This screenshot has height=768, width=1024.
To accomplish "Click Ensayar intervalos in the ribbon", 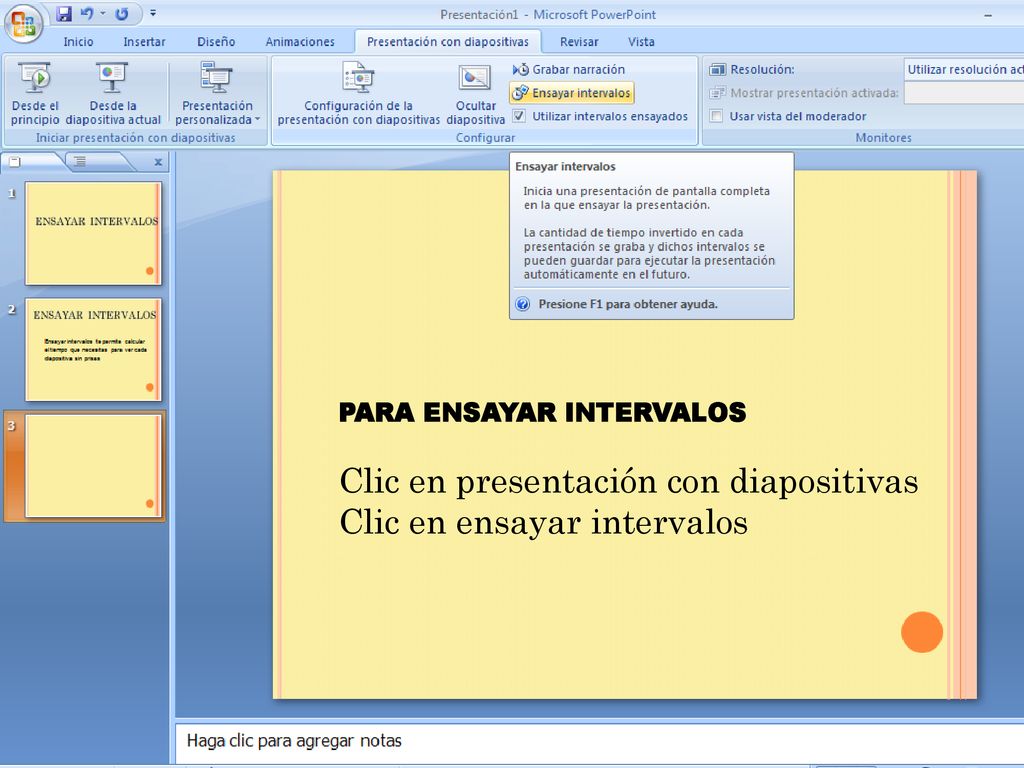I will (571, 93).
